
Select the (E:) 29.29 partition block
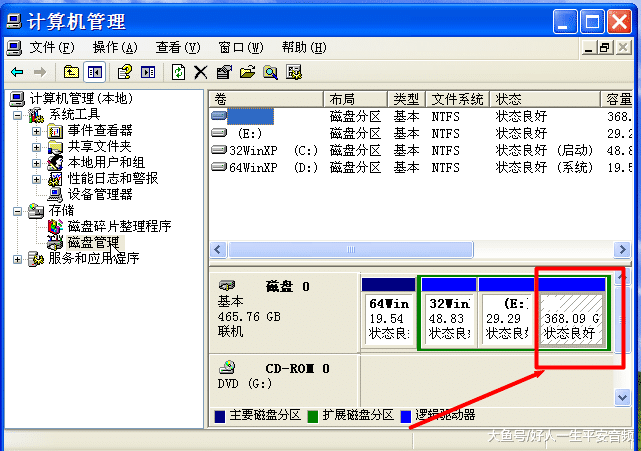click(507, 313)
